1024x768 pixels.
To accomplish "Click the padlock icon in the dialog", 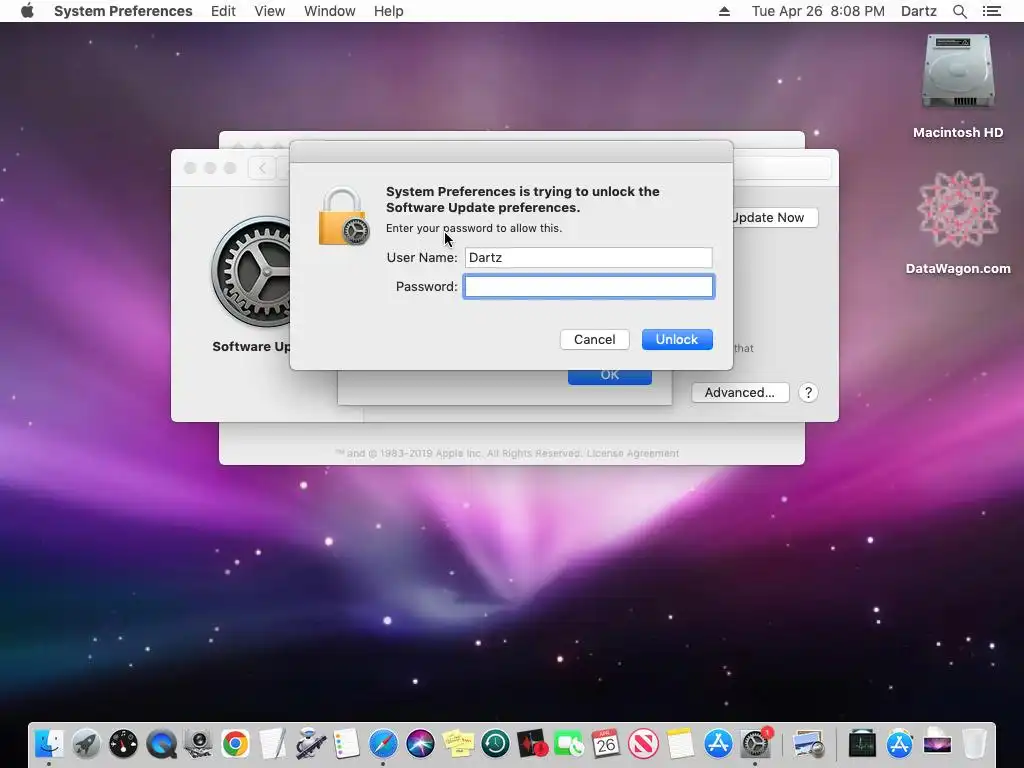I will point(343,217).
